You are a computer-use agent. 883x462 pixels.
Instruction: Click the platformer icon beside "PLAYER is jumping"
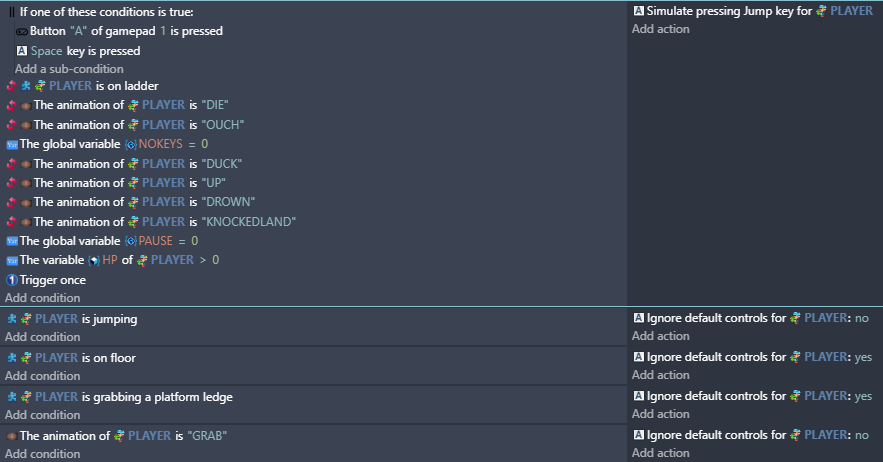click(x=12, y=319)
